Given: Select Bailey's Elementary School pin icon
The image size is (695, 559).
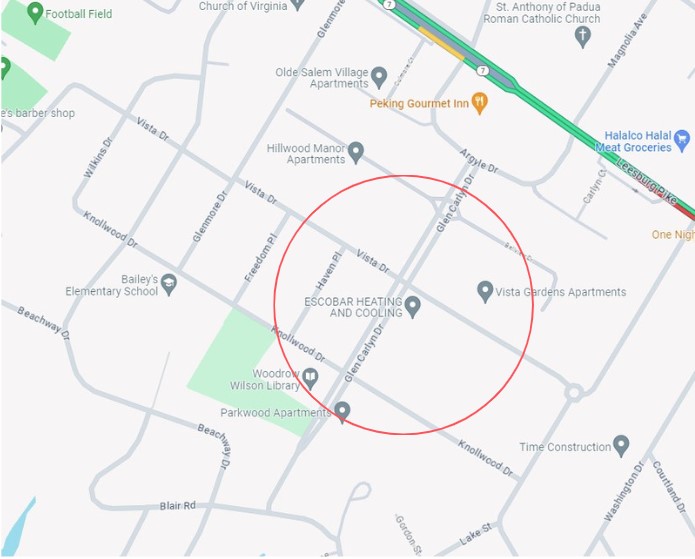Looking at the screenshot, I should [169, 284].
